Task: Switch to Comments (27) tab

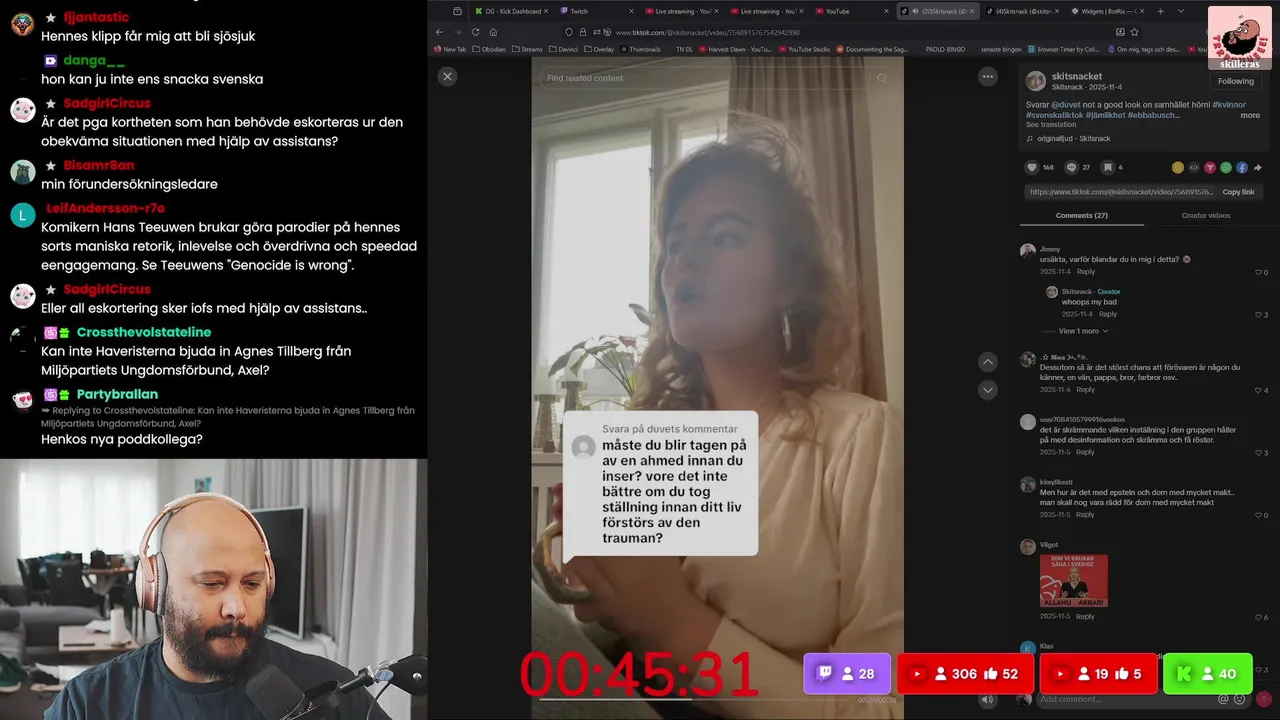Action: coord(1081,215)
